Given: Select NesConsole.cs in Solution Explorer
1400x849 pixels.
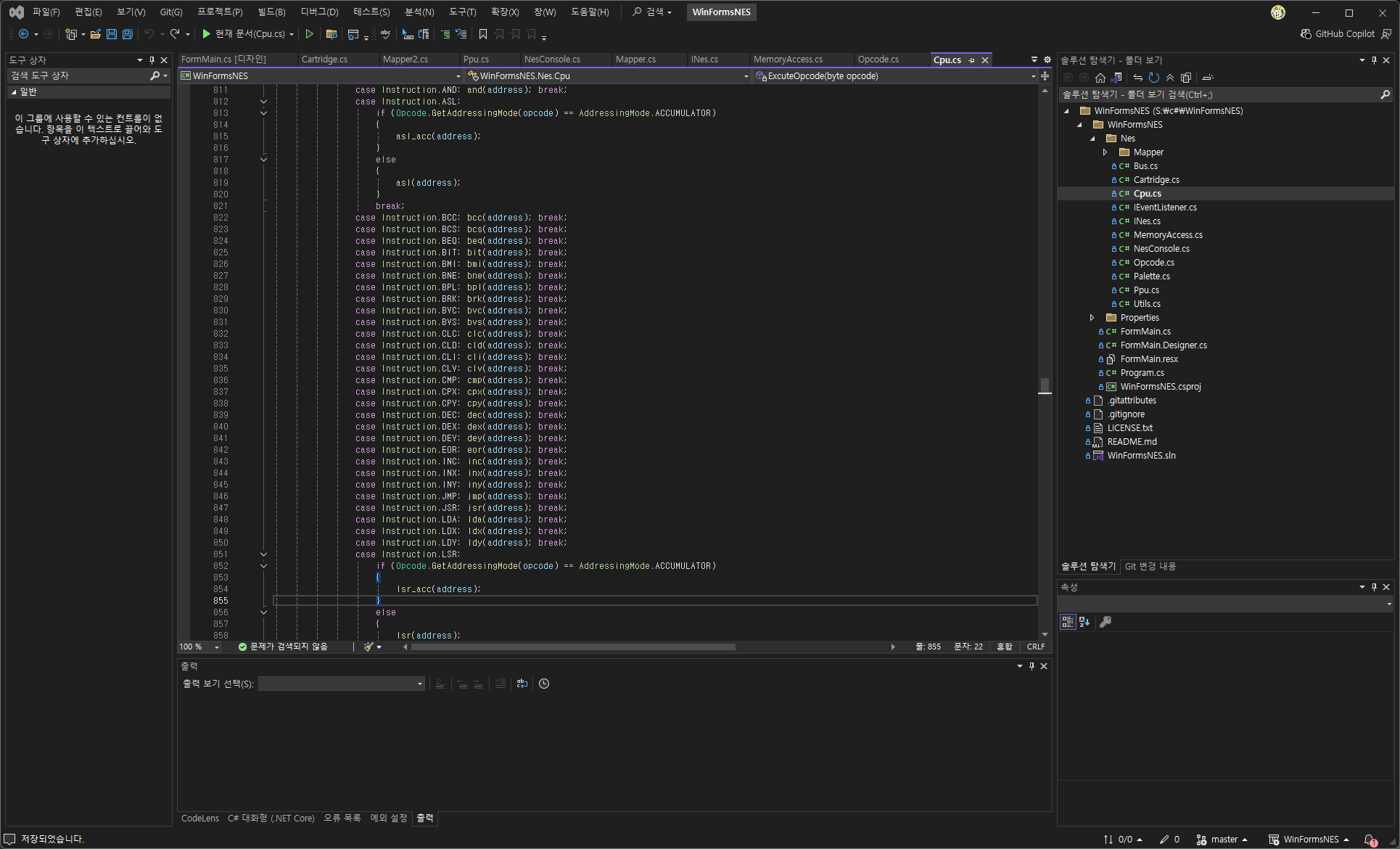Looking at the screenshot, I should point(1161,249).
